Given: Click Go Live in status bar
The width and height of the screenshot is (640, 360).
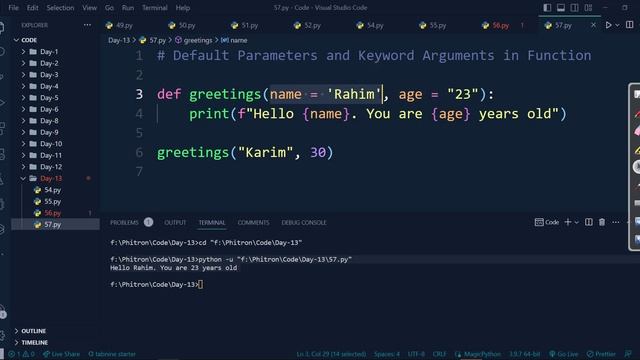Looking at the screenshot, I should pyautogui.click(x=564, y=354).
